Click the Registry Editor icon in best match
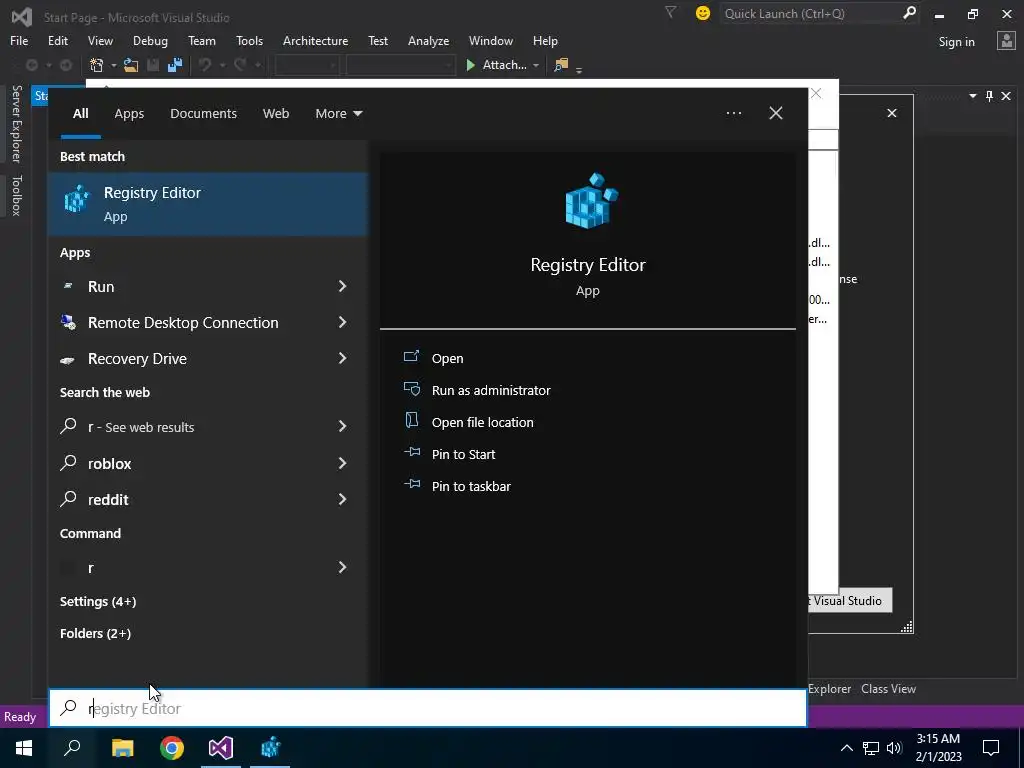Viewport: 1024px width, 768px height. 77,199
